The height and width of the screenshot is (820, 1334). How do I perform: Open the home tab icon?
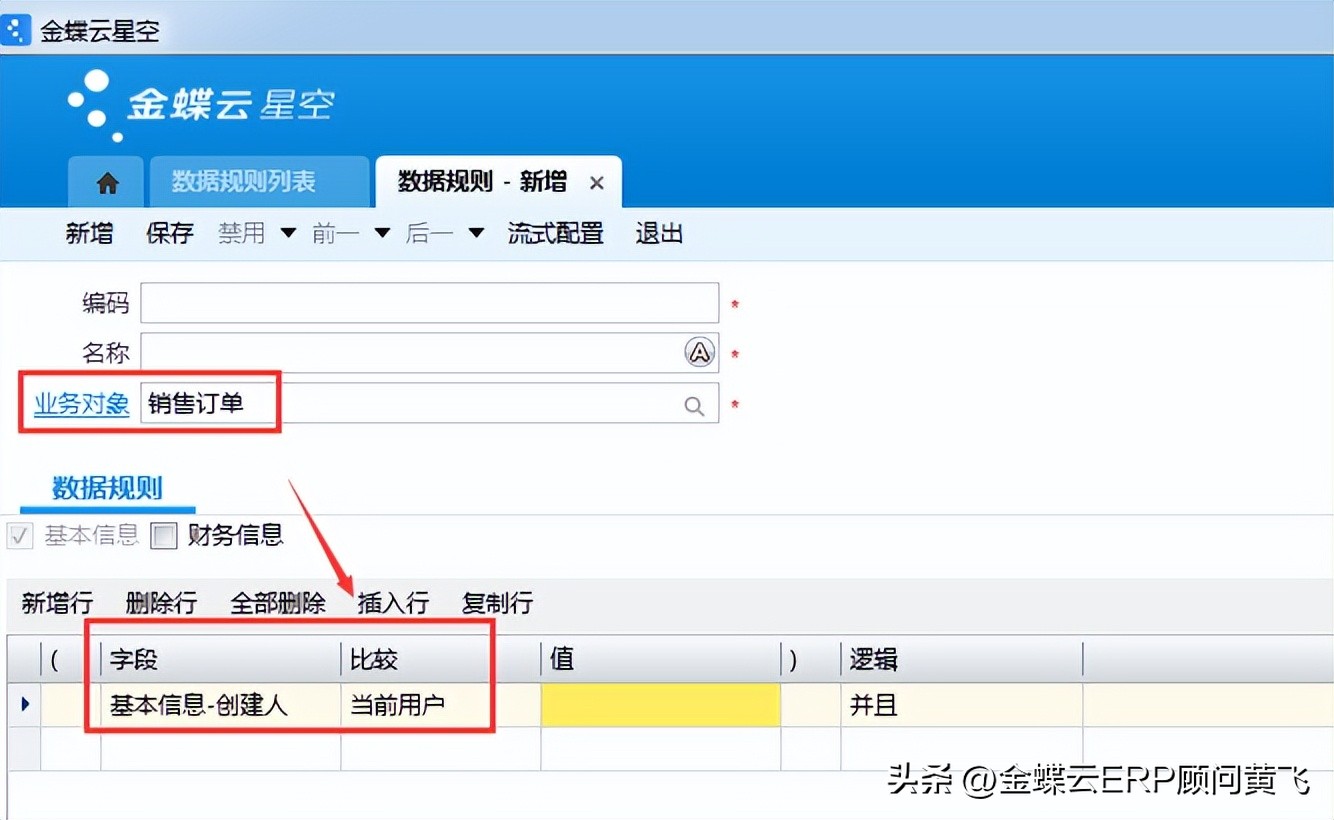(x=107, y=183)
